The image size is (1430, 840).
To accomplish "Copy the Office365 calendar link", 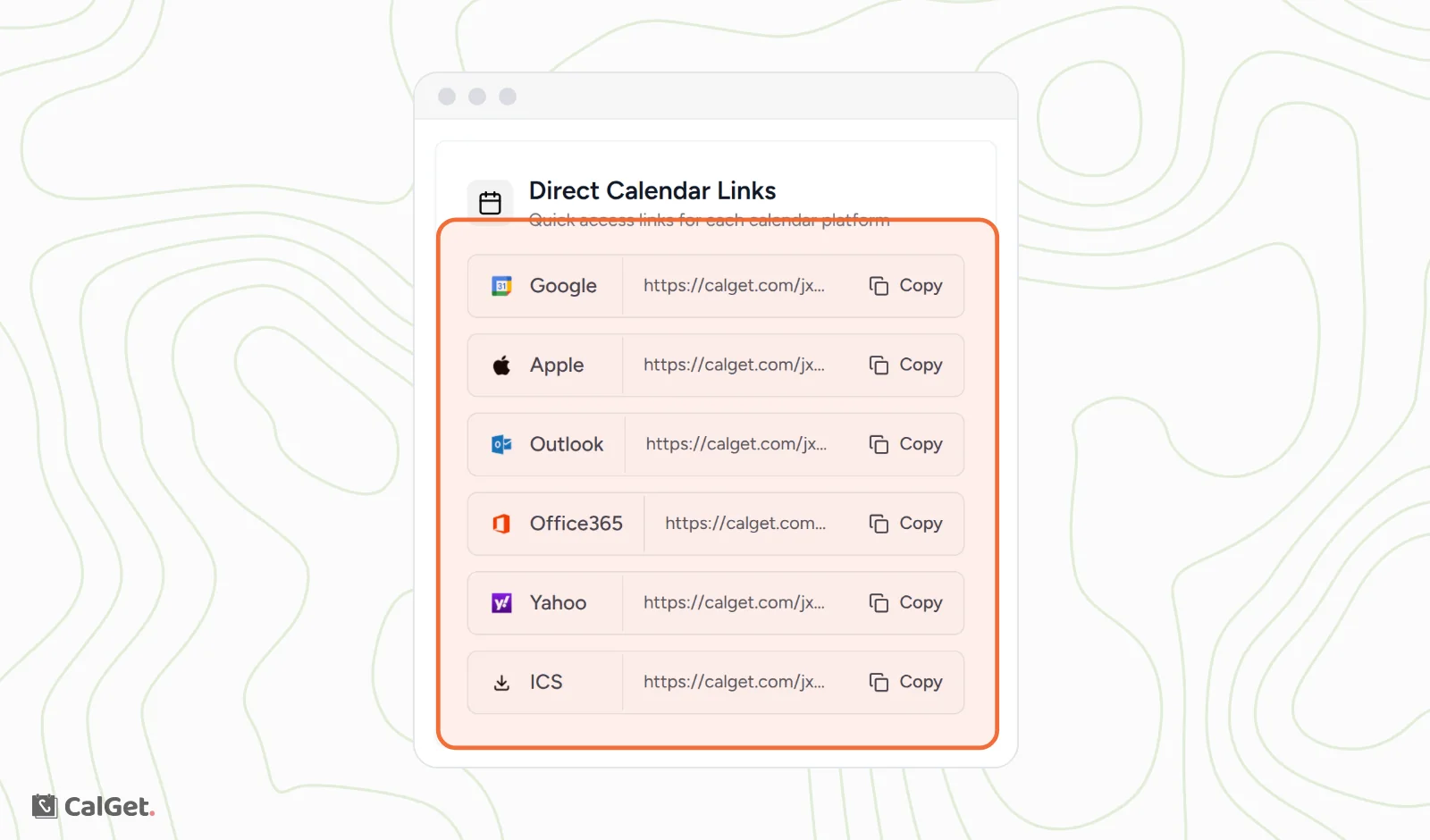I will click(905, 524).
